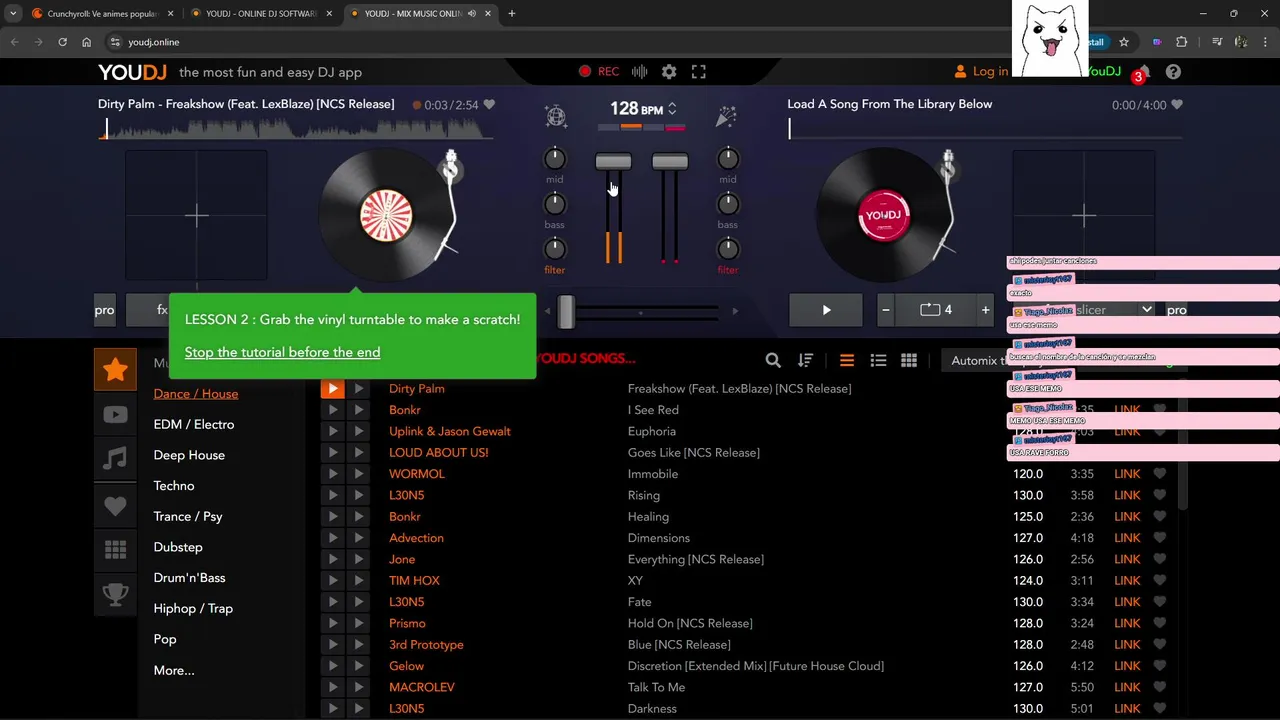
Task: Load Healing to right deck with second arrow
Action: pyautogui.click(x=358, y=517)
